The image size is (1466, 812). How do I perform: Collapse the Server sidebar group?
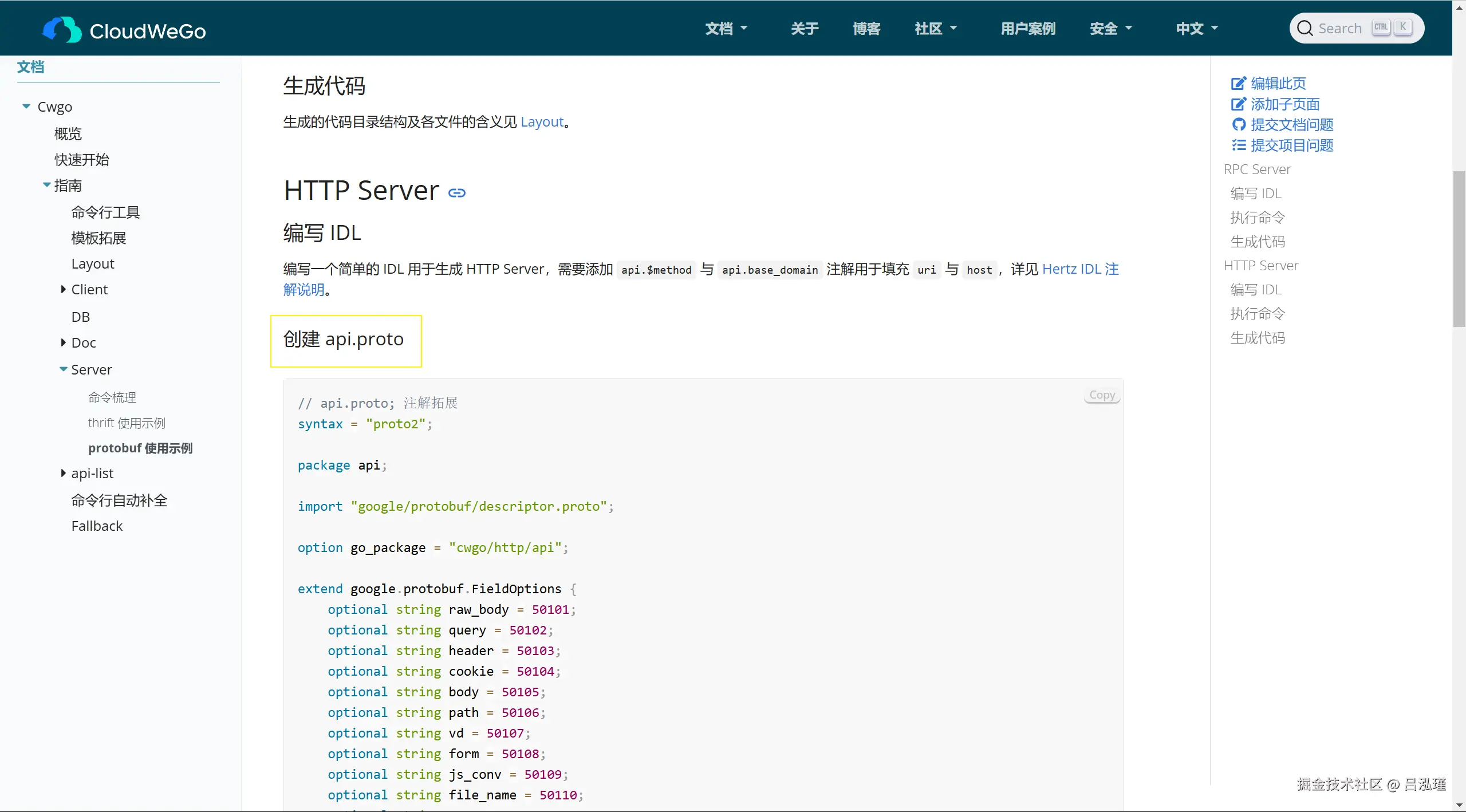[64, 369]
